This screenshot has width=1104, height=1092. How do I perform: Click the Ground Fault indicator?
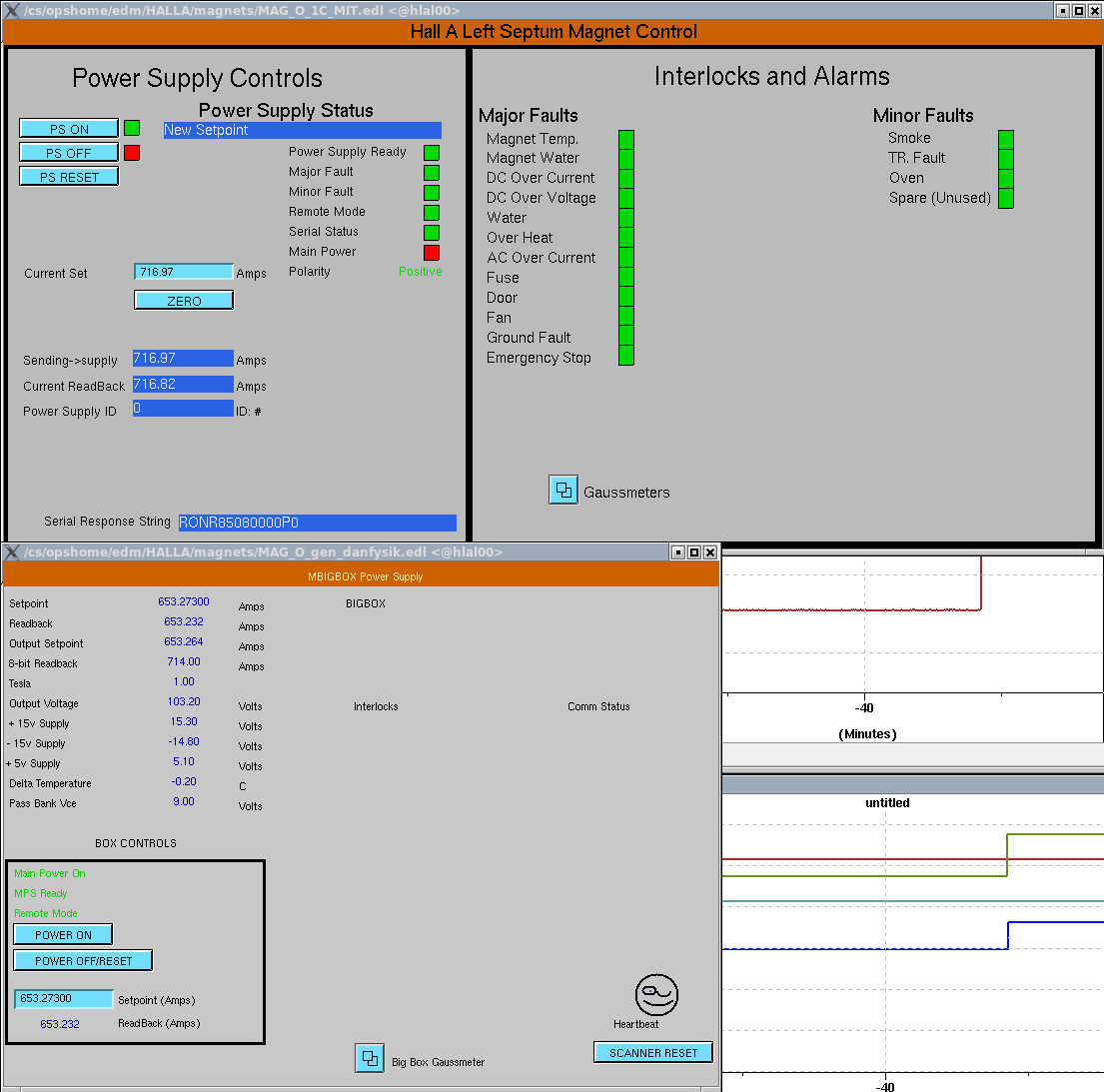click(x=625, y=336)
